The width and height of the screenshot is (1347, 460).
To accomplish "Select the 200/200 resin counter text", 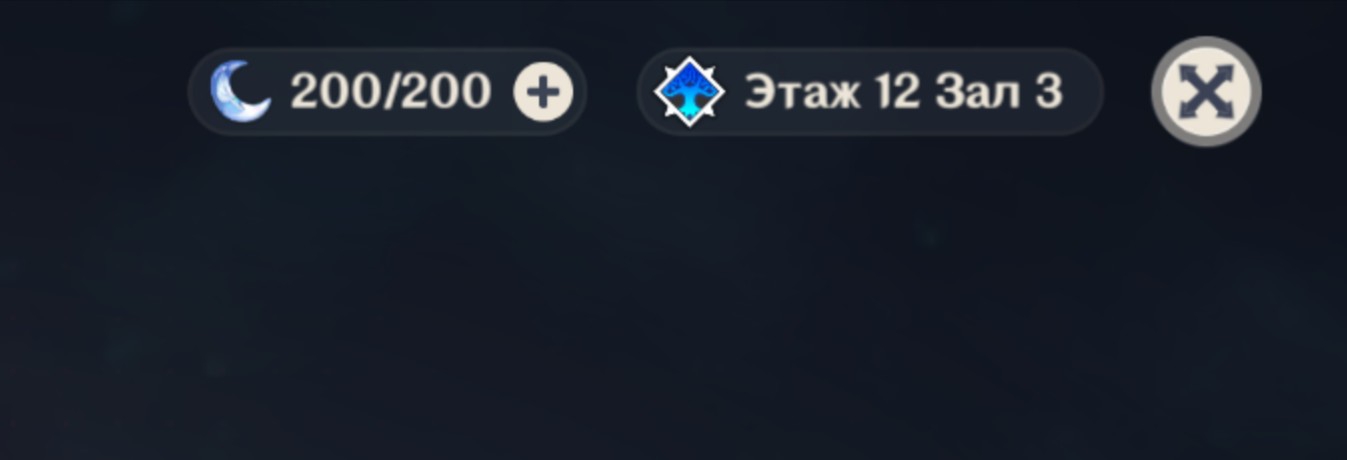I will (x=390, y=92).
